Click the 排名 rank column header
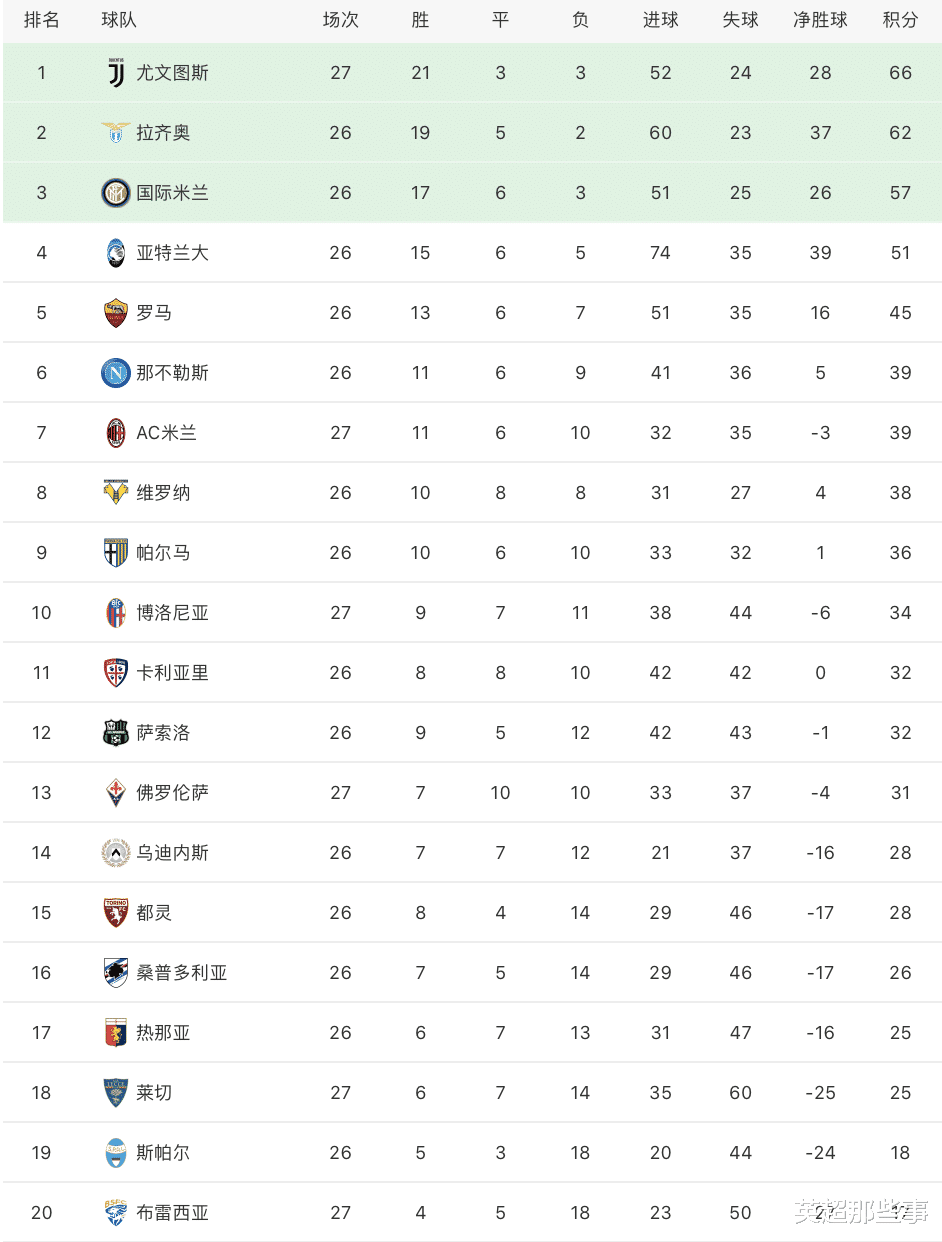This screenshot has width=942, height=1242. pos(41,20)
